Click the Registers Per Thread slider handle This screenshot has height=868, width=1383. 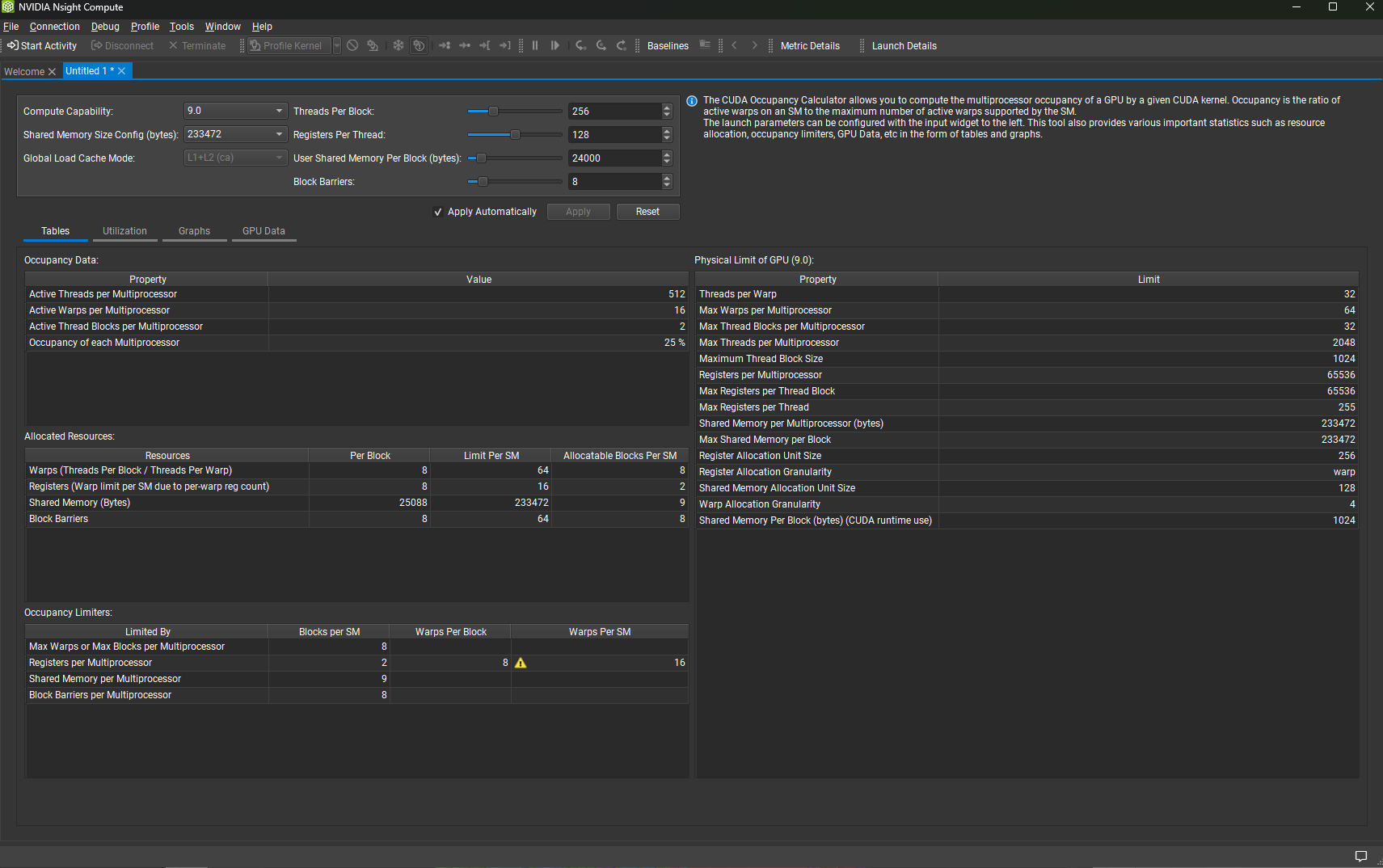[x=515, y=135]
